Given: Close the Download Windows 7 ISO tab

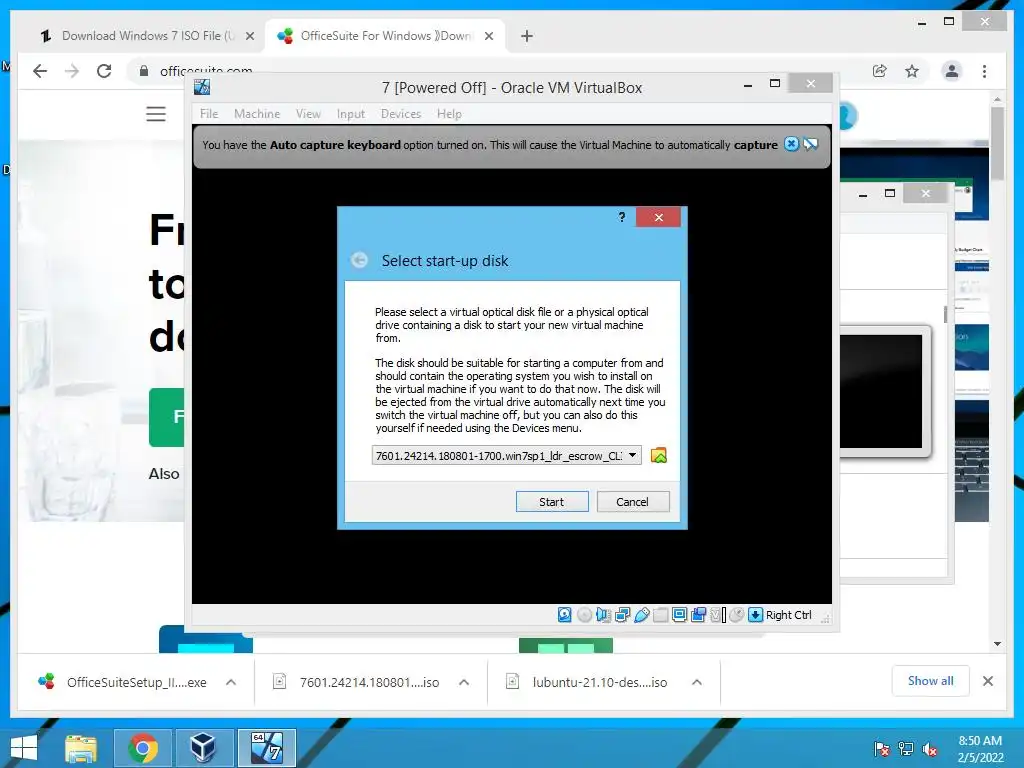Looking at the screenshot, I should pos(249,36).
